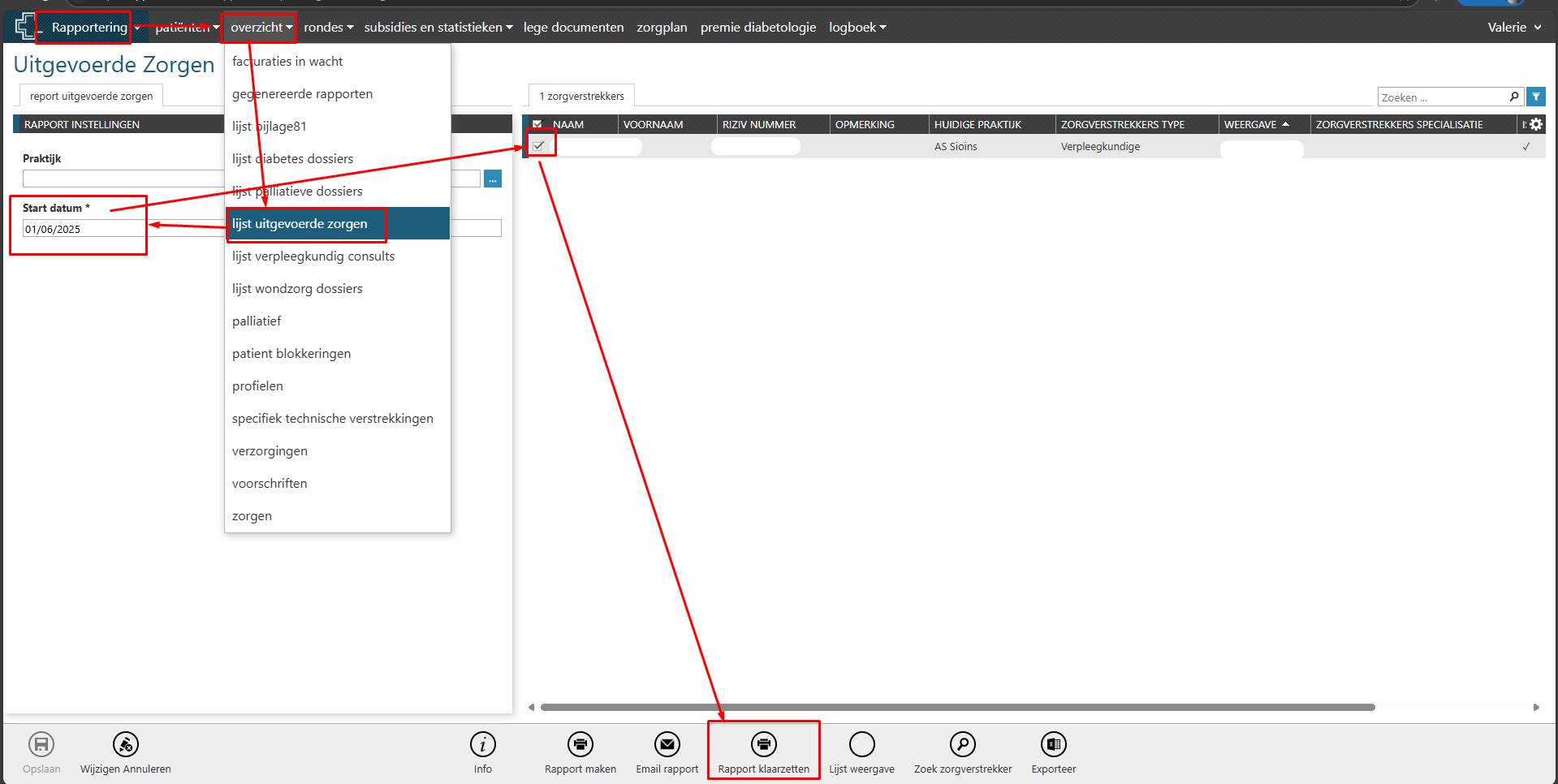The width and height of the screenshot is (1558, 784).
Task: Click the Praktijk browse ellipsis button
Action: point(493,179)
